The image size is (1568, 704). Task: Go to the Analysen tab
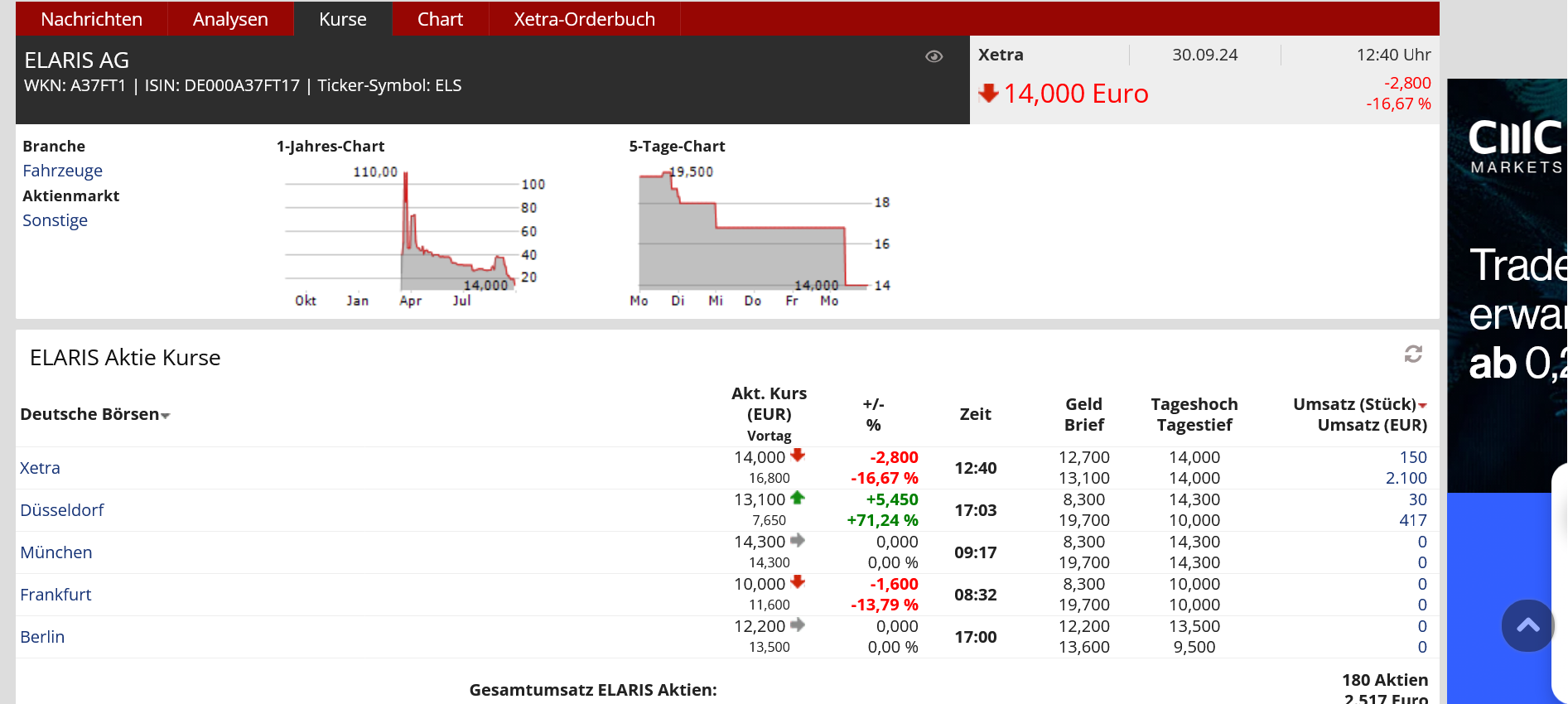coord(230,19)
